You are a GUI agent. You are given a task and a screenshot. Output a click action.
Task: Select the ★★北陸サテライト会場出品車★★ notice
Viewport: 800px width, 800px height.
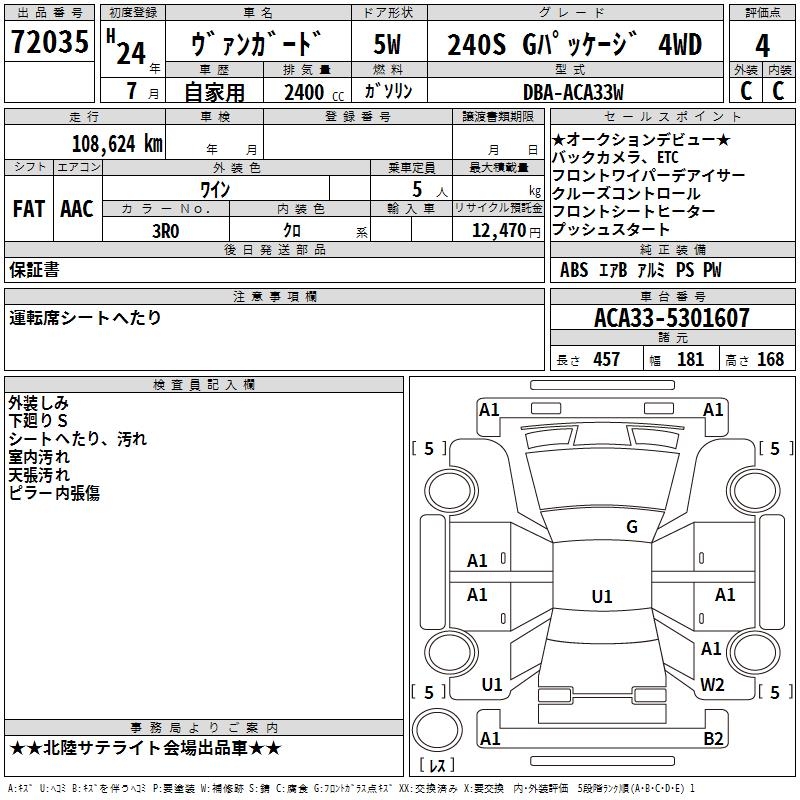145,748
